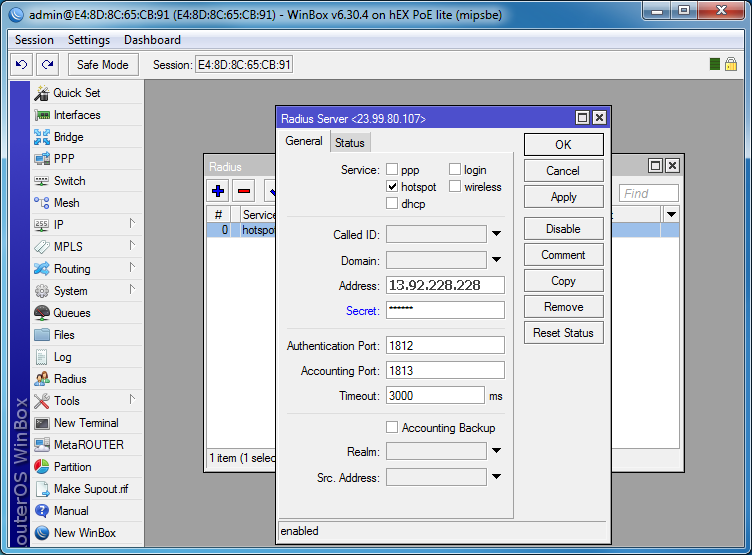
Task: Enable the ppp service checkbox
Action: 392,169
